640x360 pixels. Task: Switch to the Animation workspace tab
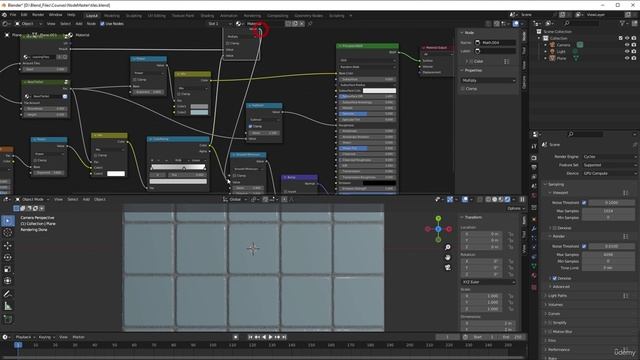tap(229, 16)
